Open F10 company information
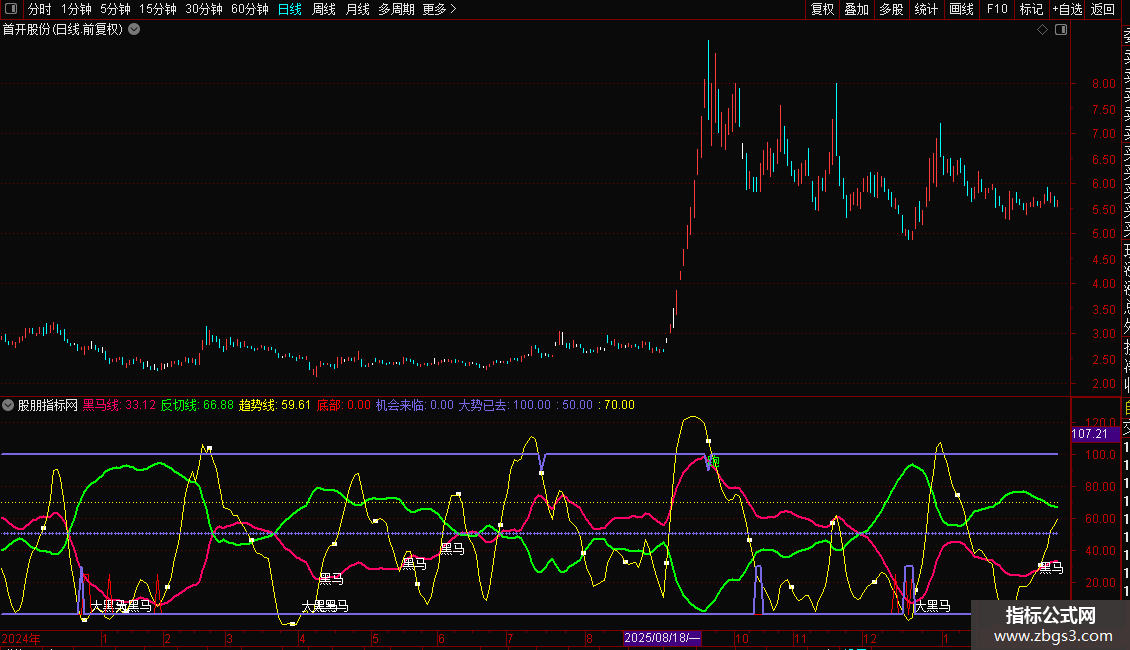The height and width of the screenshot is (650, 1130). [x=996, y=10]
